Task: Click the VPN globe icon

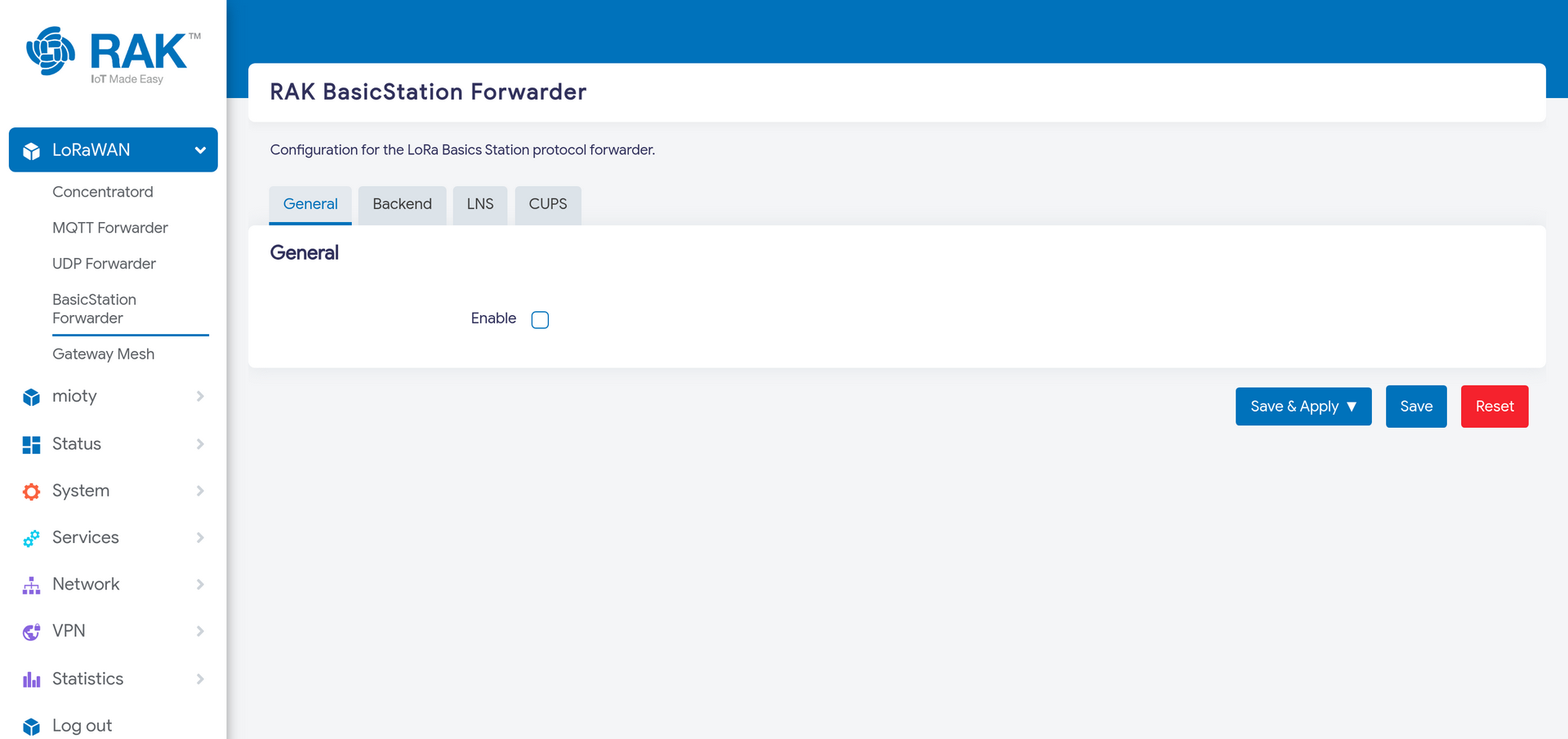Action: [x=32, y=632]
